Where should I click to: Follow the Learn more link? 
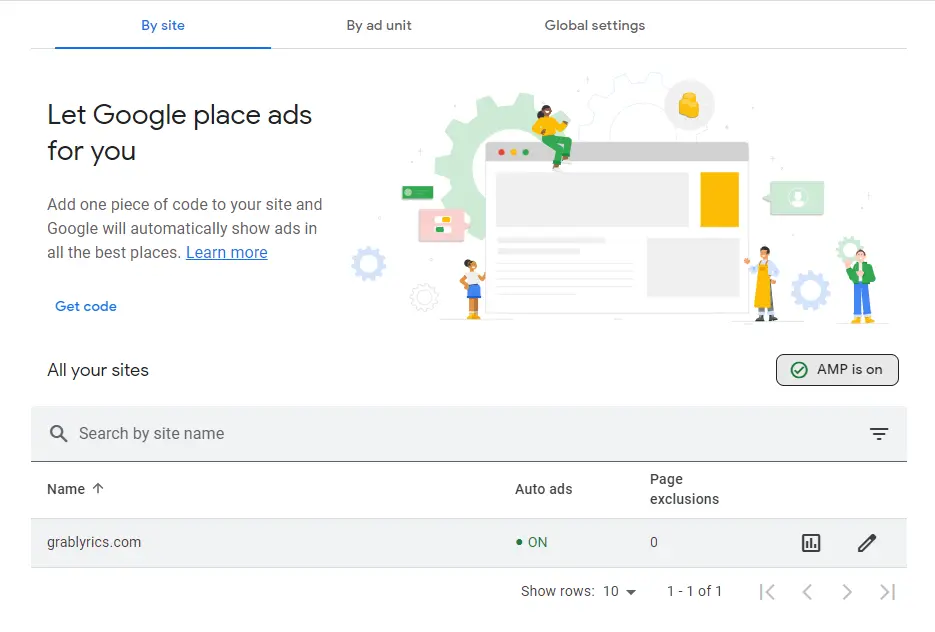tap(227, 253)
